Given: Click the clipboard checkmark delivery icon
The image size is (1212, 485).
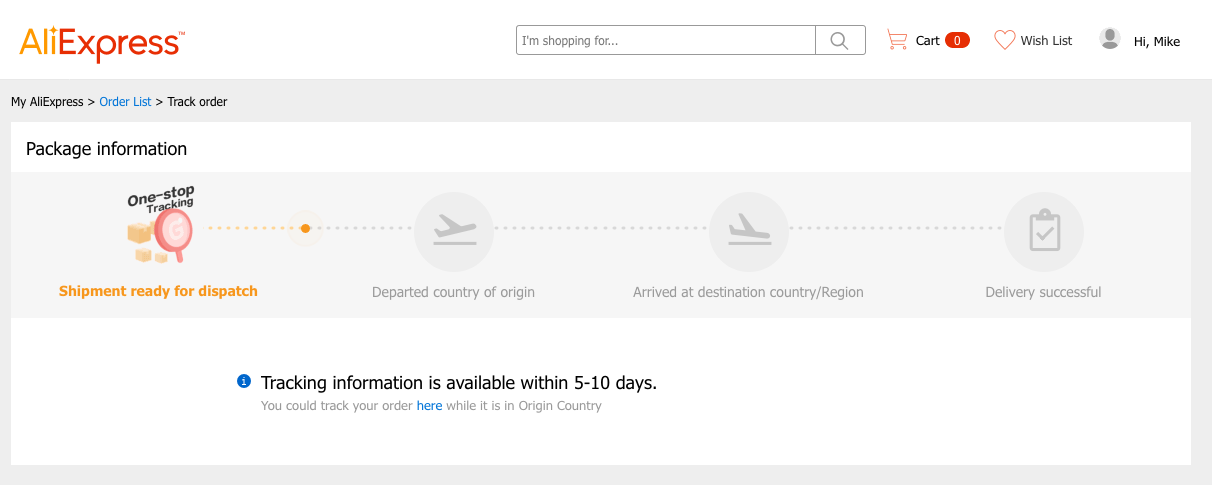Looking at the screenshot, I should point(1044,231).
